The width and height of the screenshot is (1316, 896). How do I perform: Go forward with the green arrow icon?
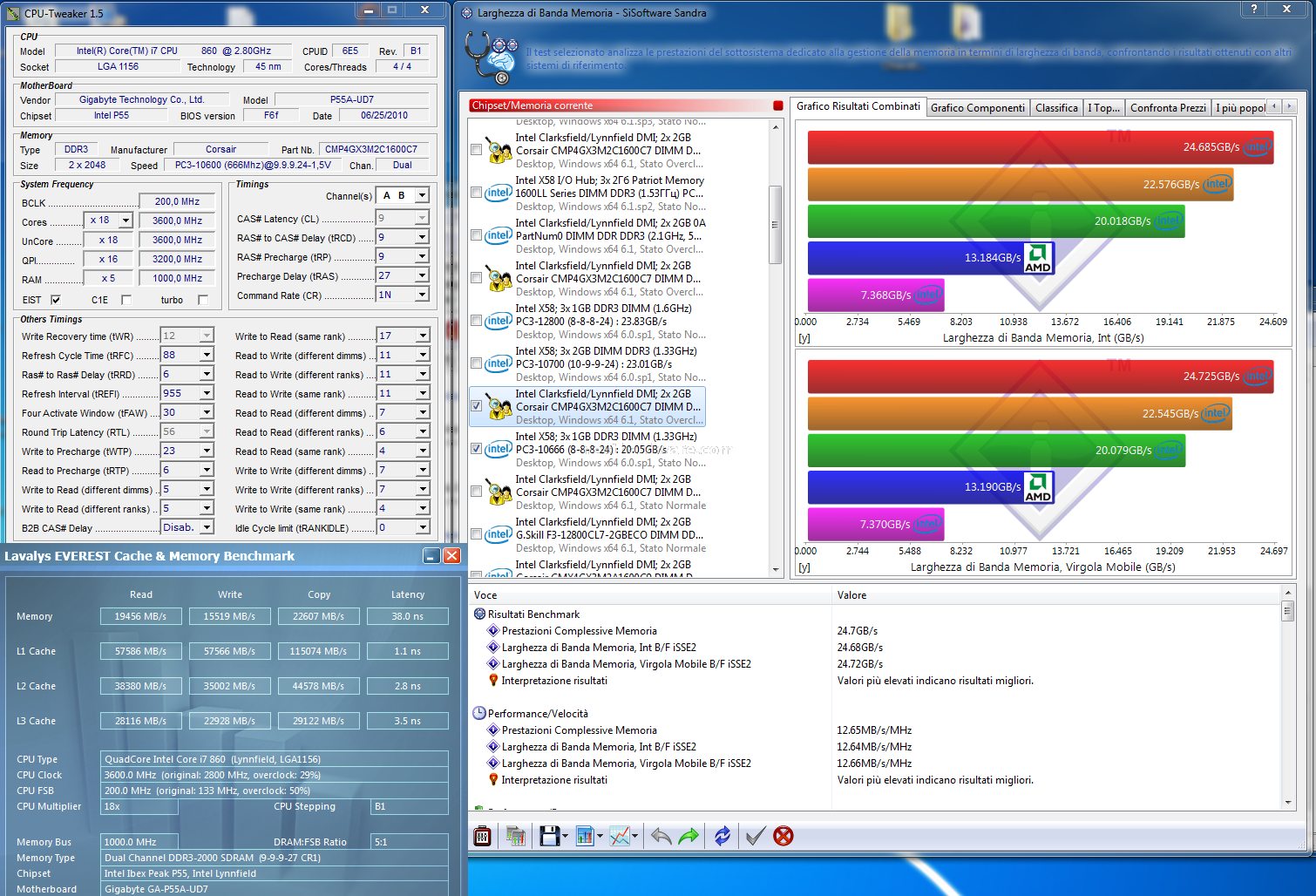(x=689, y=837)
